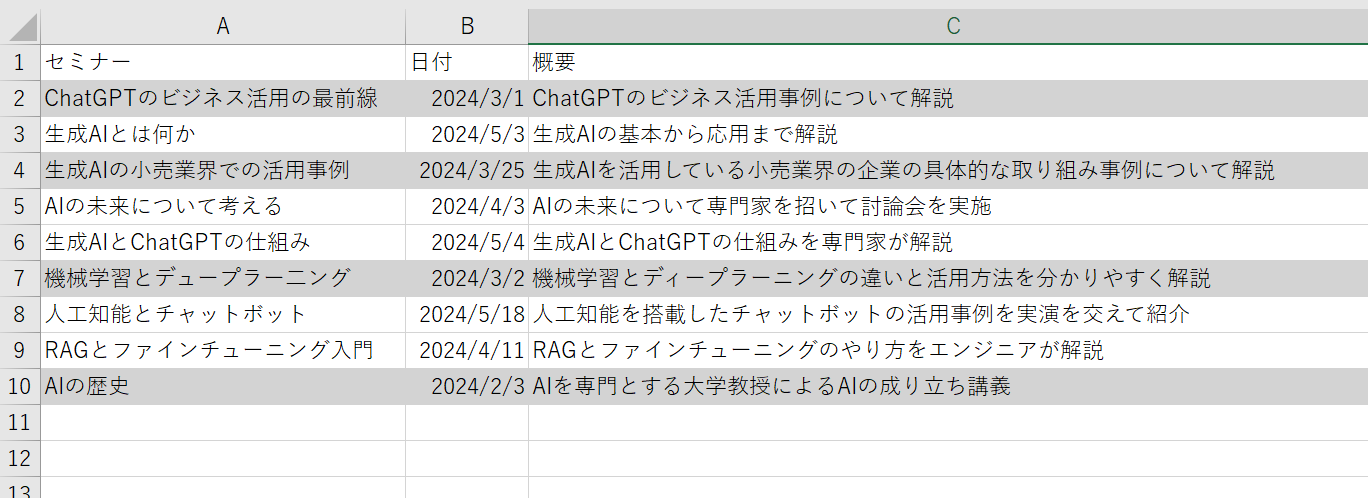Select column C header

(x=947, y=26)
